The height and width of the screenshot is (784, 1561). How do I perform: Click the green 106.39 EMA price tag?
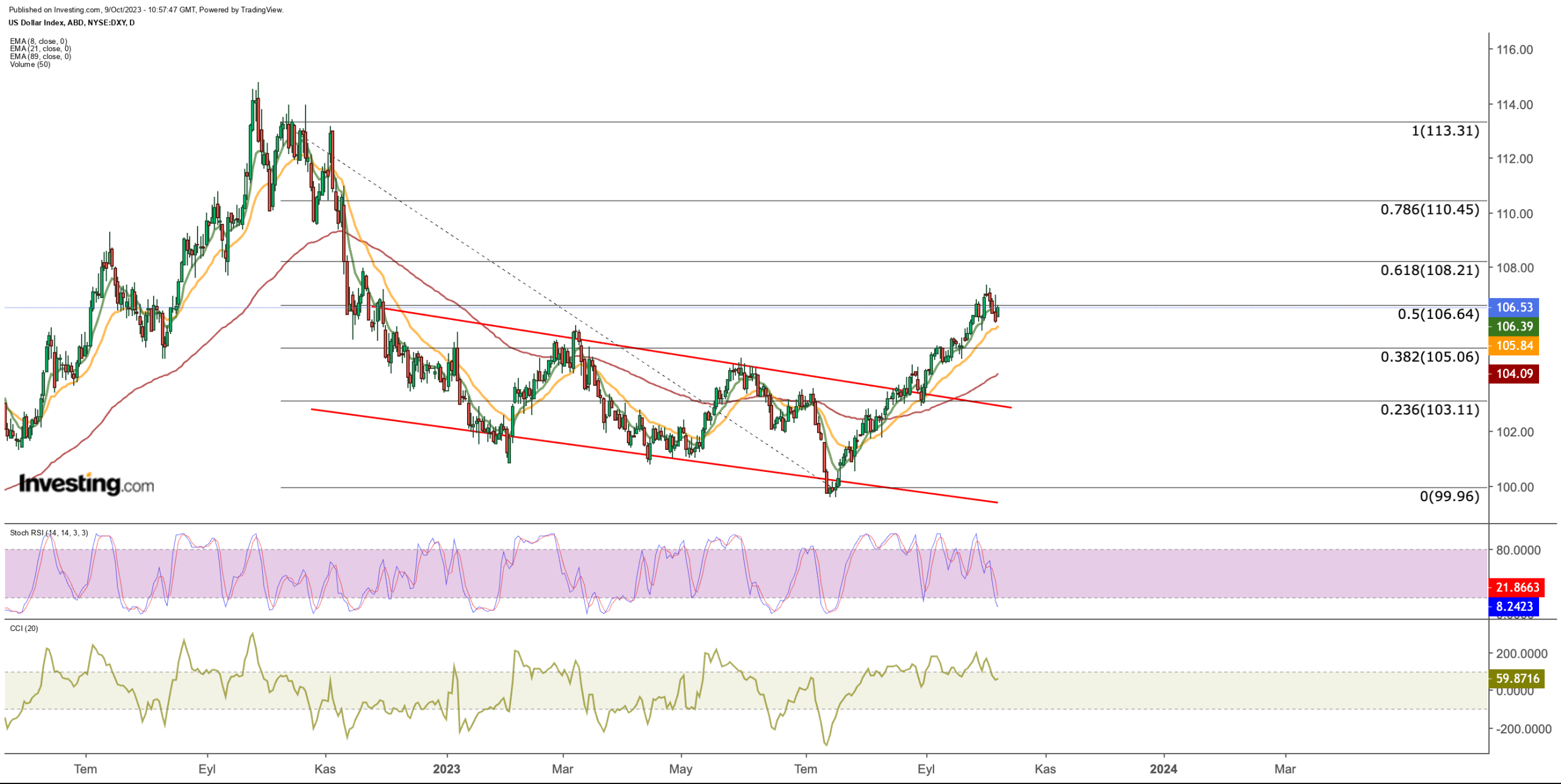(1513, 326)
